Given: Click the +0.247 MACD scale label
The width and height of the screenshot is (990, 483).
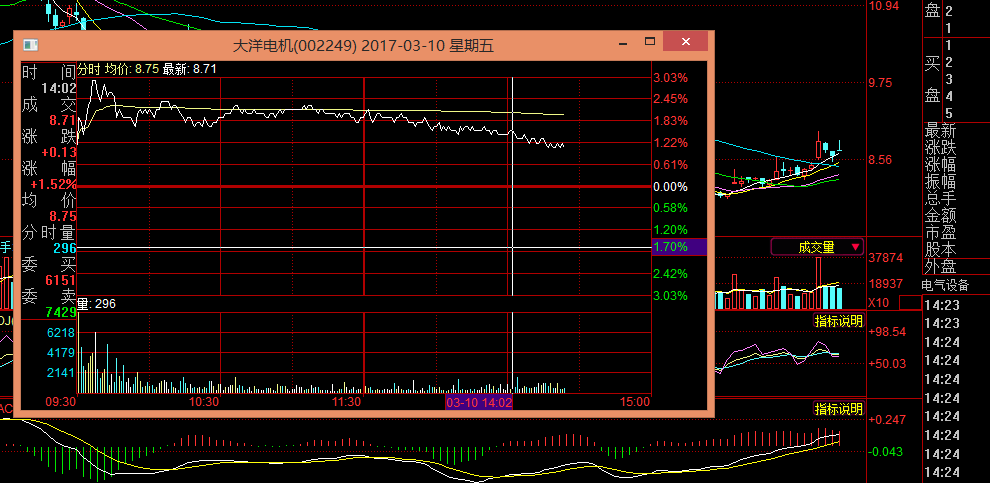Looking at the screenshot, I should click(x=887, y=419).
